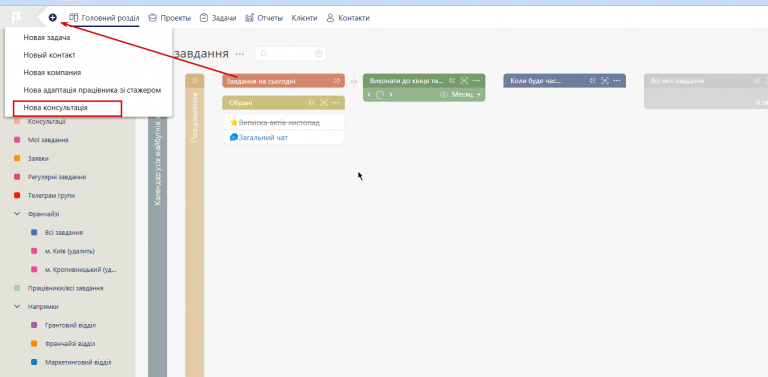Open Всі завдання under Франчайзі

pyautogui.click(x=64, y=233)
